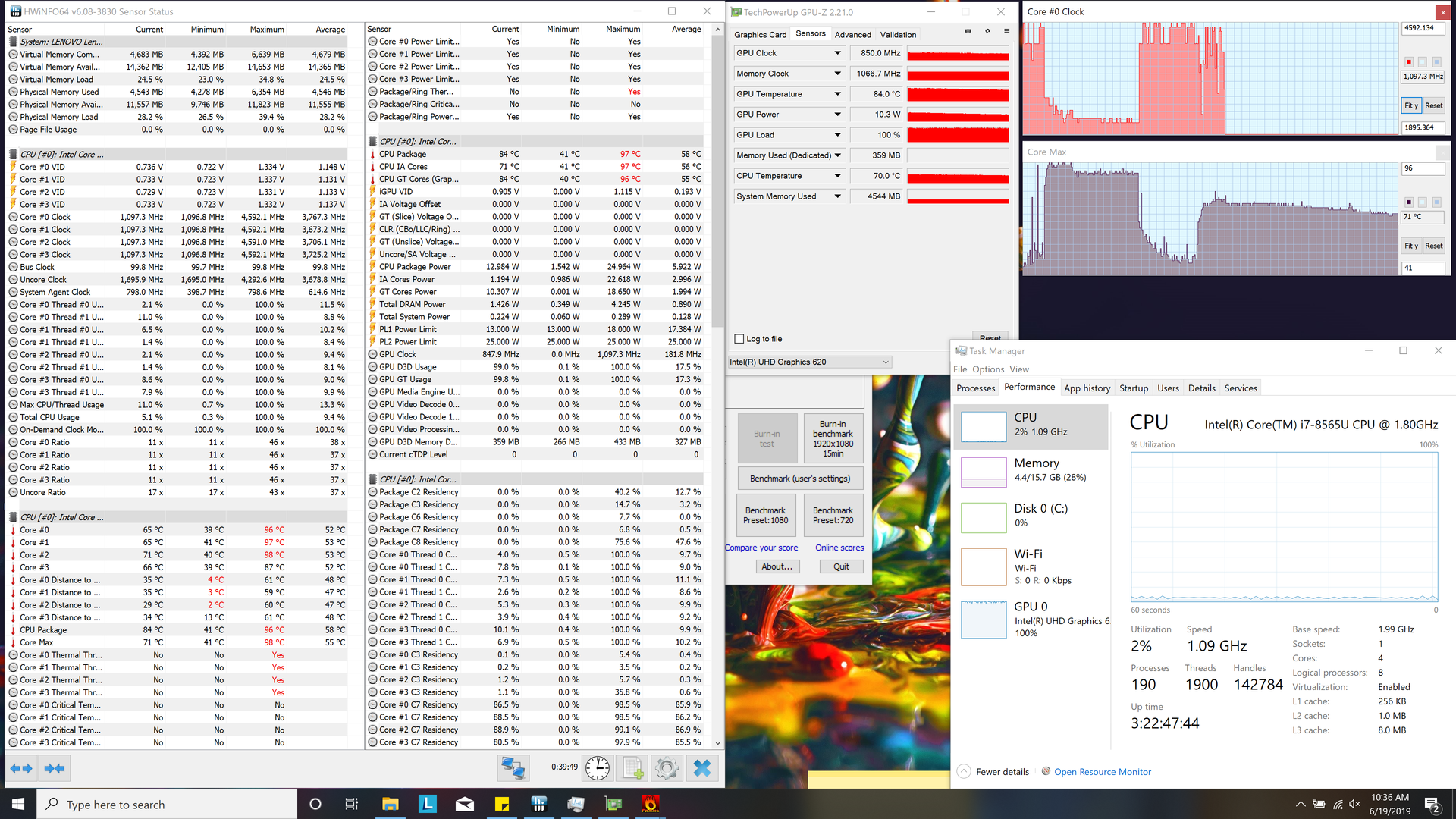1456x819 pixels.
Task: Open the App history tab in Task Manager
Action: point(1086,388)
